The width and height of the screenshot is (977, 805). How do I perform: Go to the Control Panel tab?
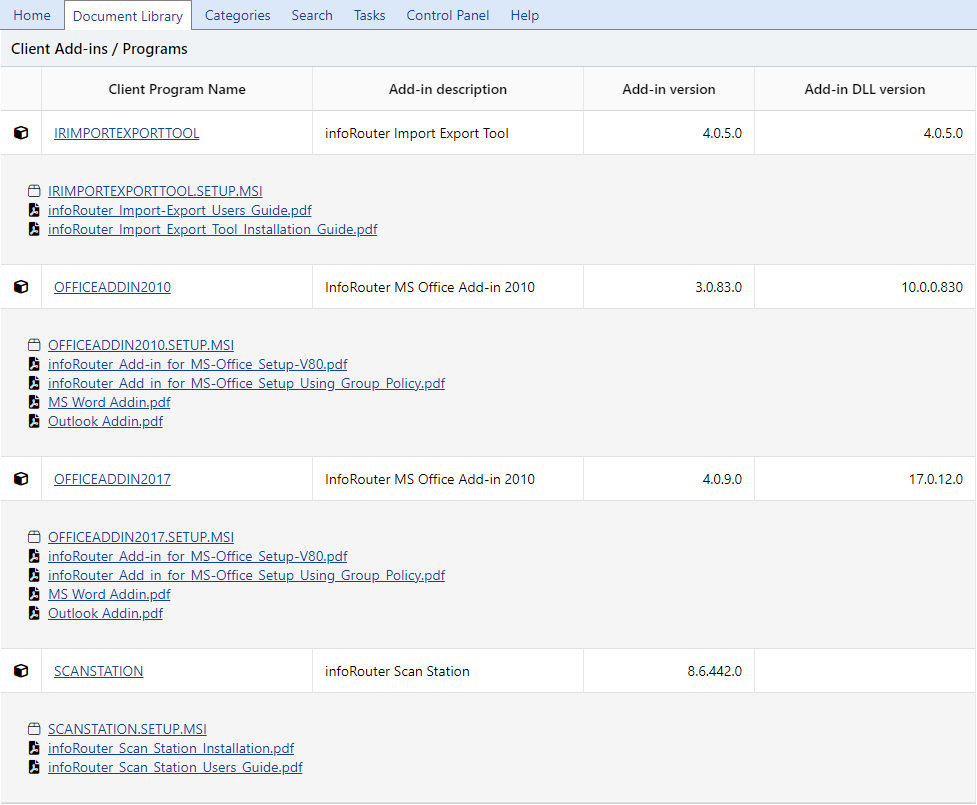tap(447, 15)
